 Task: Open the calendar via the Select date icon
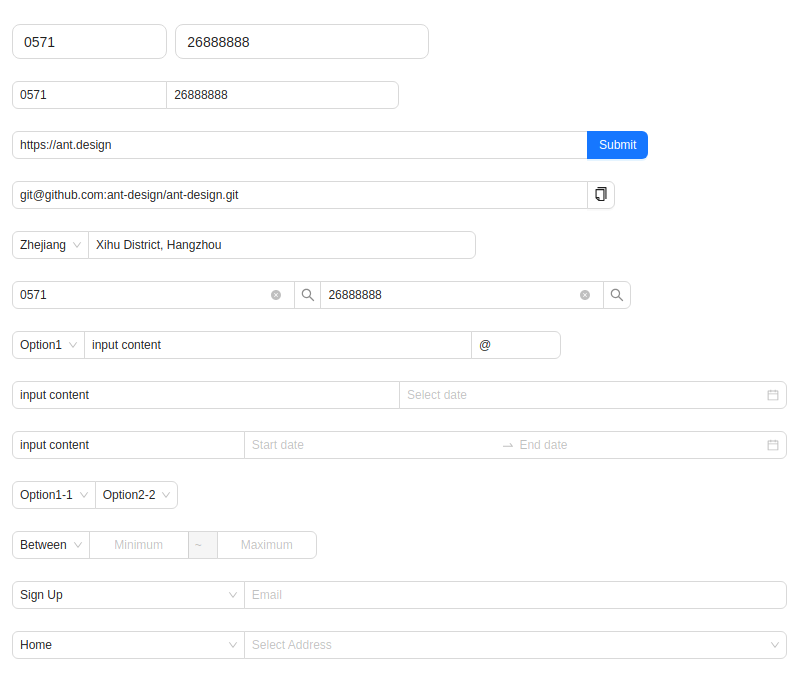[x=772, y=395]
